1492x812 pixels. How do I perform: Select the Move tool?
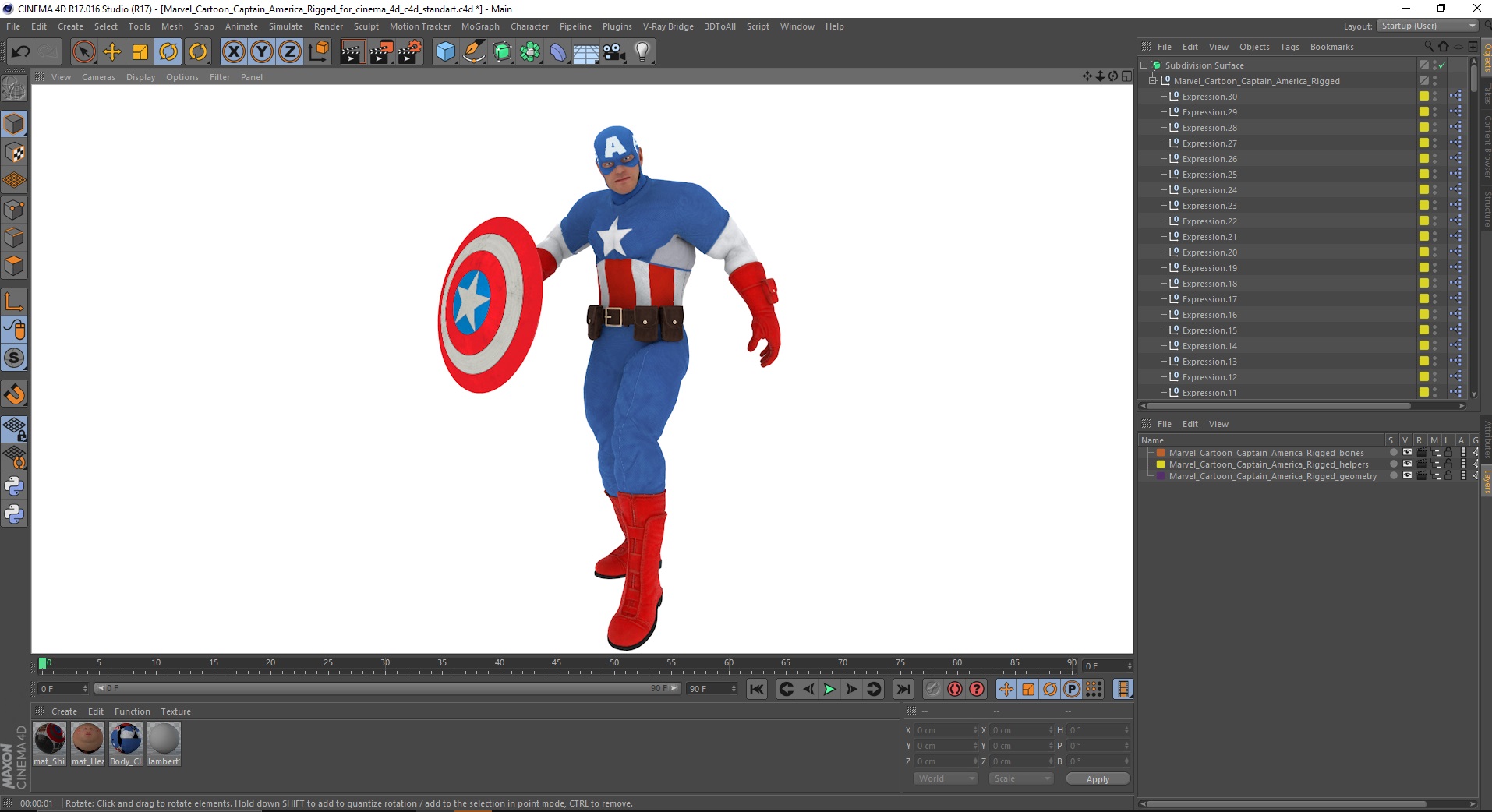pyautogui.click(x=112, y=52)
